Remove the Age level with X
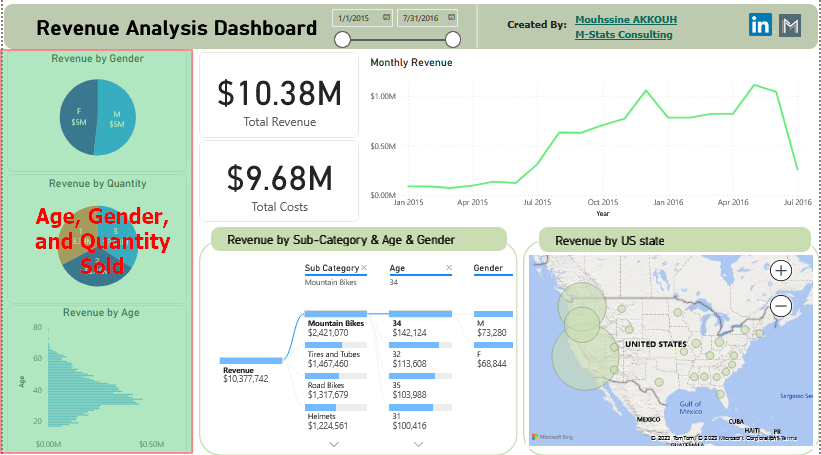This screenshot has width=821, height=455. 449,268
